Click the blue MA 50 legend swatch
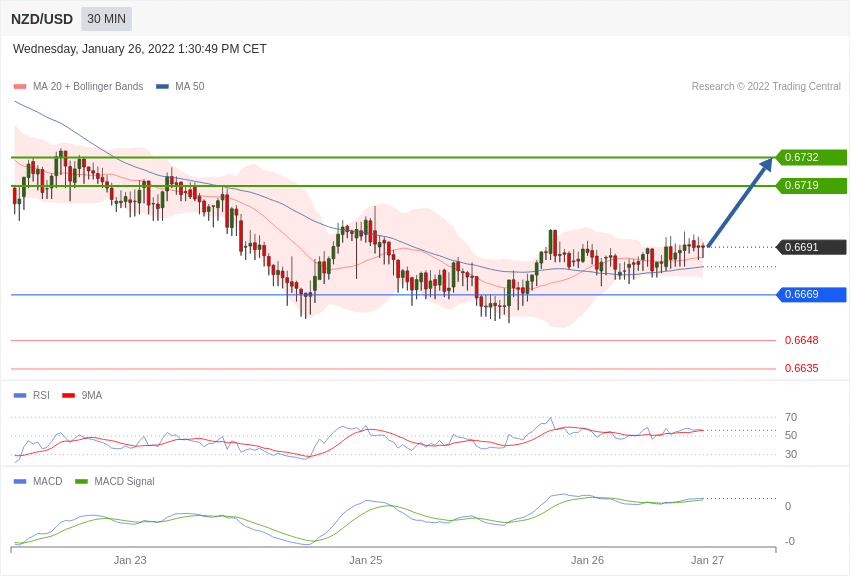Viewport: 850px width, 576px height. pyautogui.click(x=162, y=86)
